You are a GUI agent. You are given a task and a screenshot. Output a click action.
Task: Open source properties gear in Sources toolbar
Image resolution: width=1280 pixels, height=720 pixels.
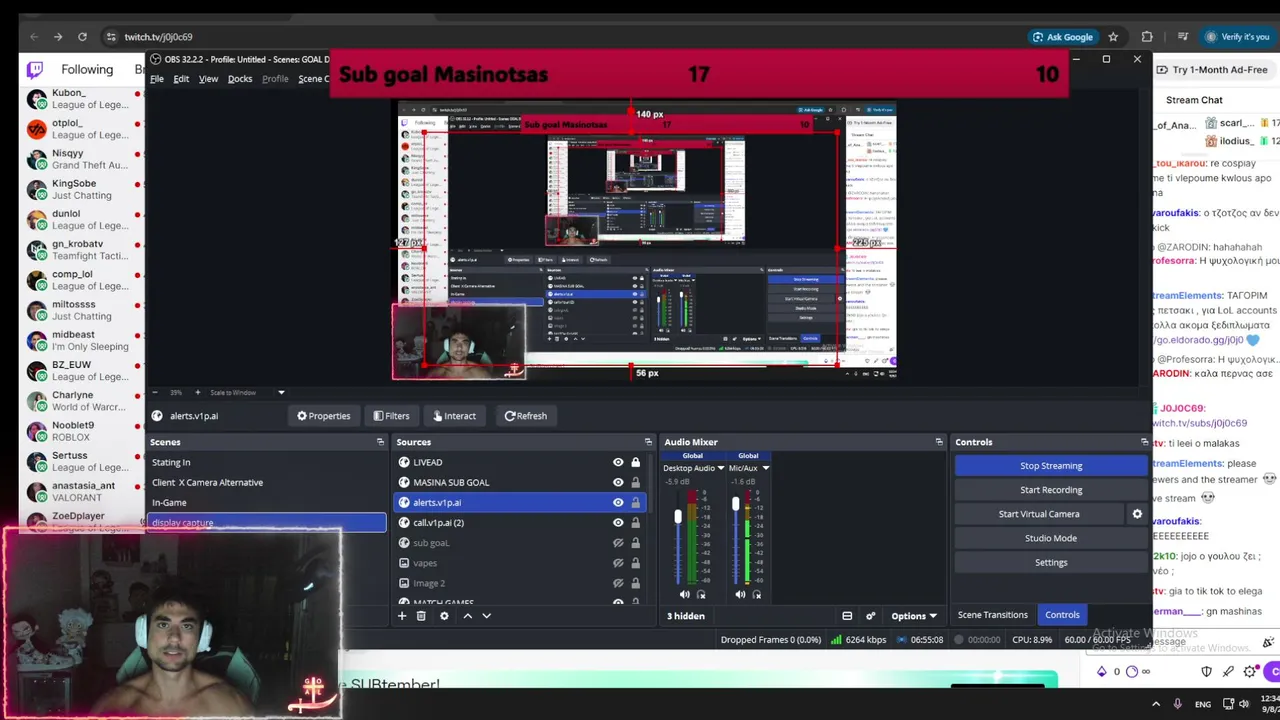(x=444, y=616)
